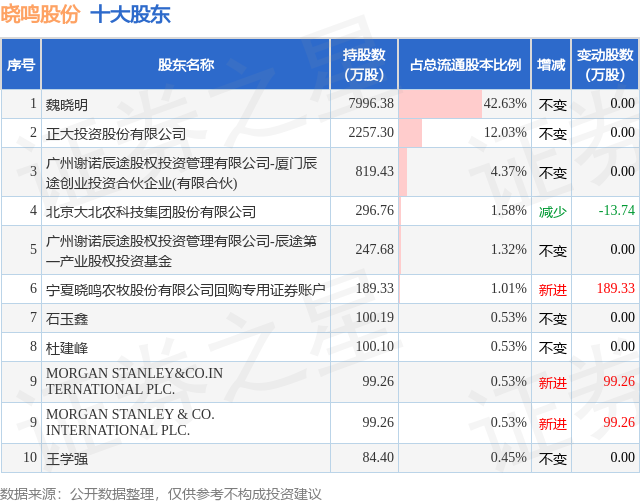Viewport: 640px width, 503px height.
Task: Select 宁夏晓鸣农牧股份有限公司回购专用证券账户 name
Action: point(186,290)
